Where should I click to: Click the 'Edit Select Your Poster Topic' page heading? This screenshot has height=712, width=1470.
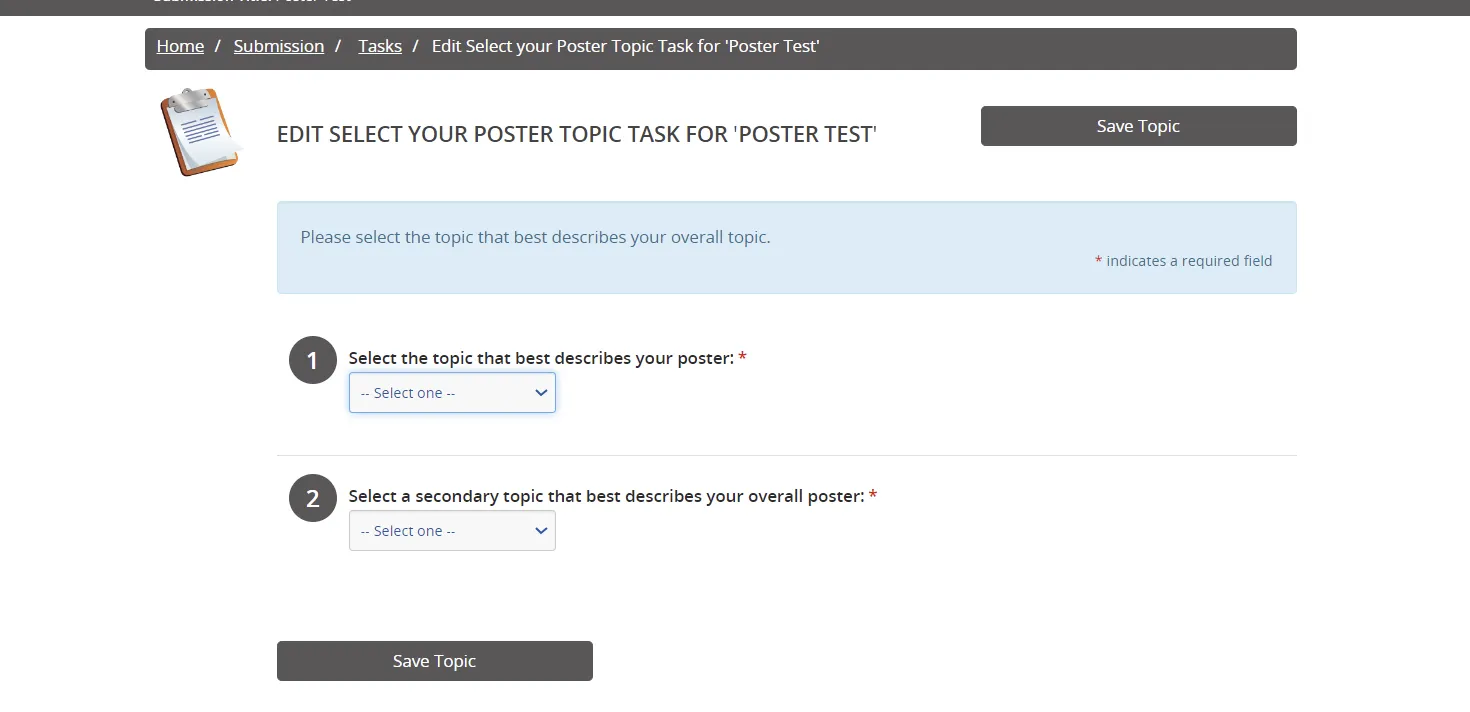click(577, 134)
